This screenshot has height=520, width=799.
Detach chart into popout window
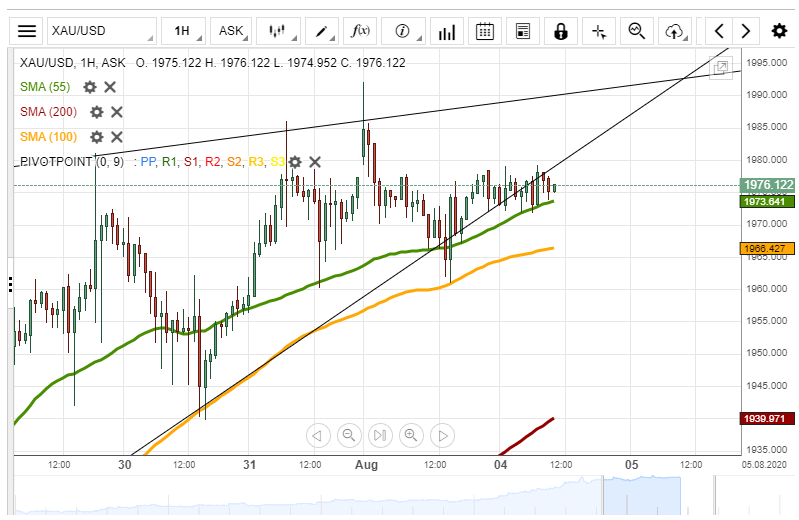(x=721, y=67)
